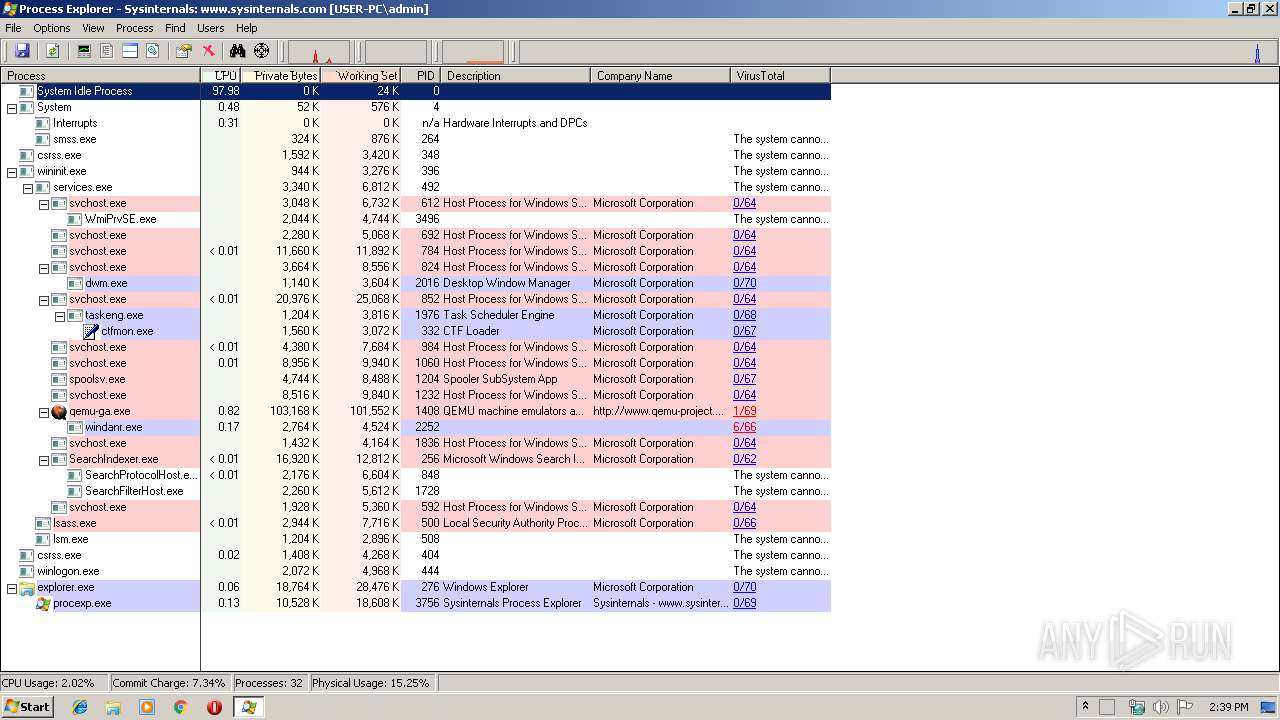Collapse the wininit.exe tree node

click(x=12, y=171)
